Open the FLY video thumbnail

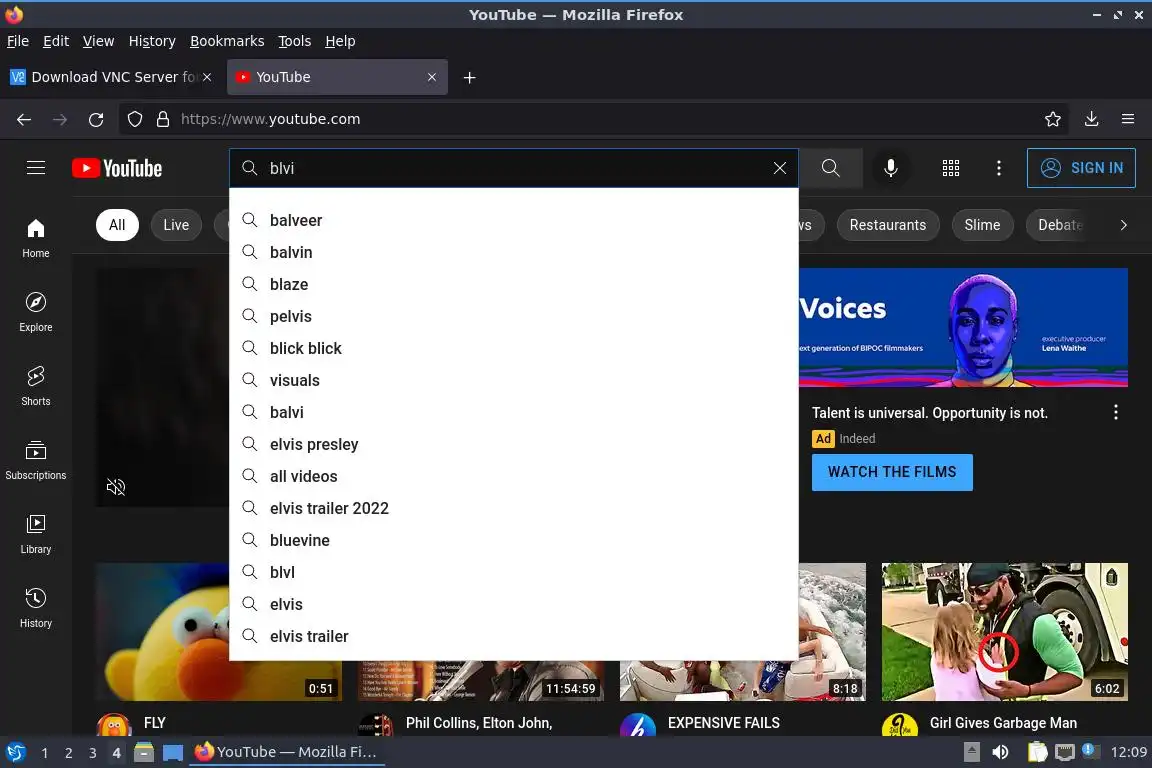(162, 631)
